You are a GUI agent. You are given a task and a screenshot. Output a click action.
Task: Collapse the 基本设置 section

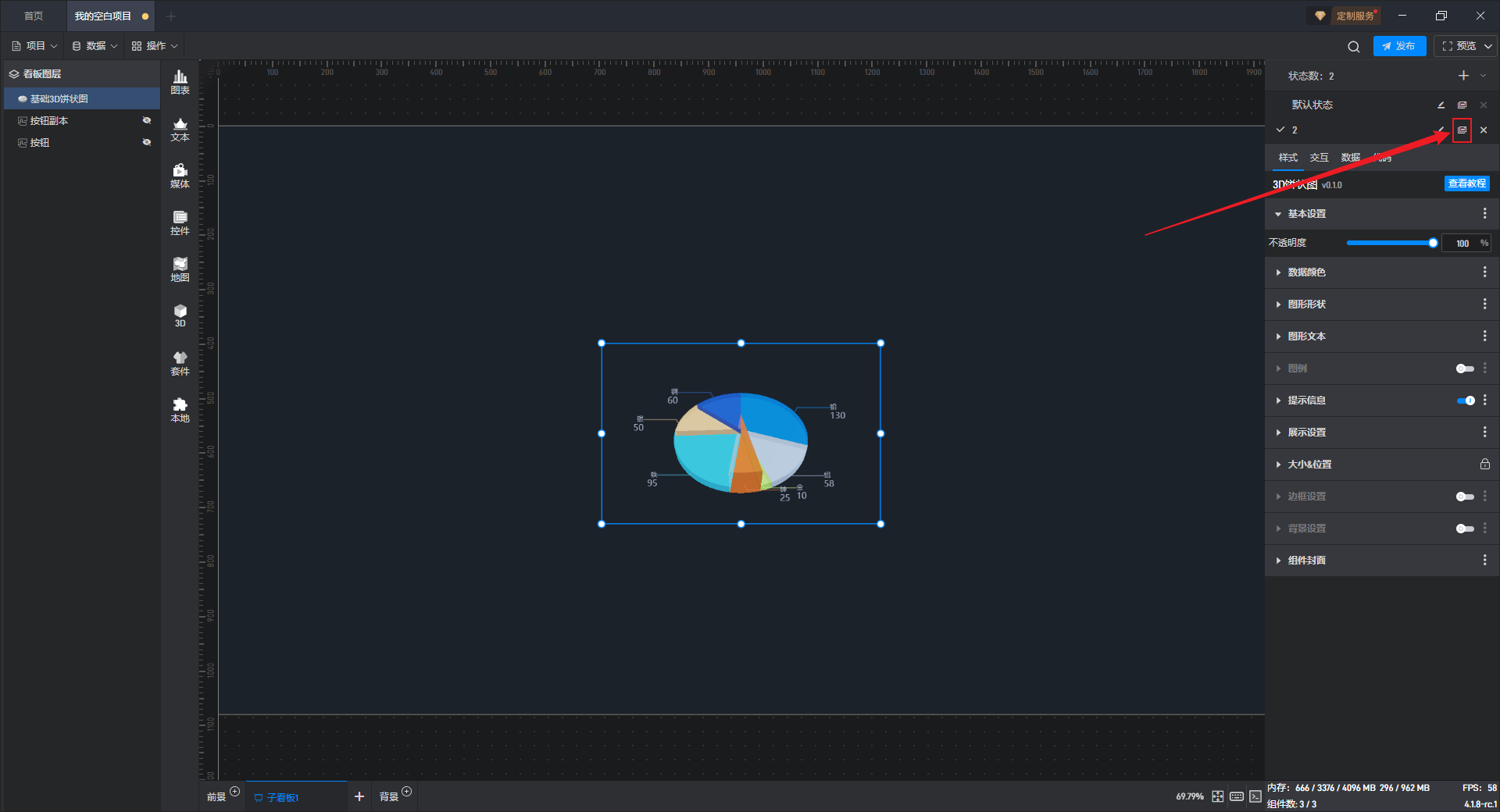coord(1278,214)
